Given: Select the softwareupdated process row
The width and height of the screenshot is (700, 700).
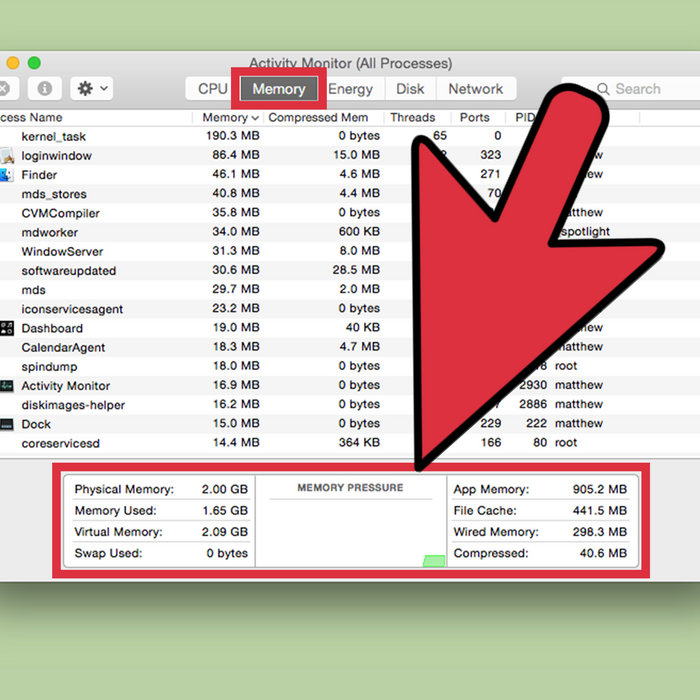Looking at the screenshot, I should click(x=350, y=271).
